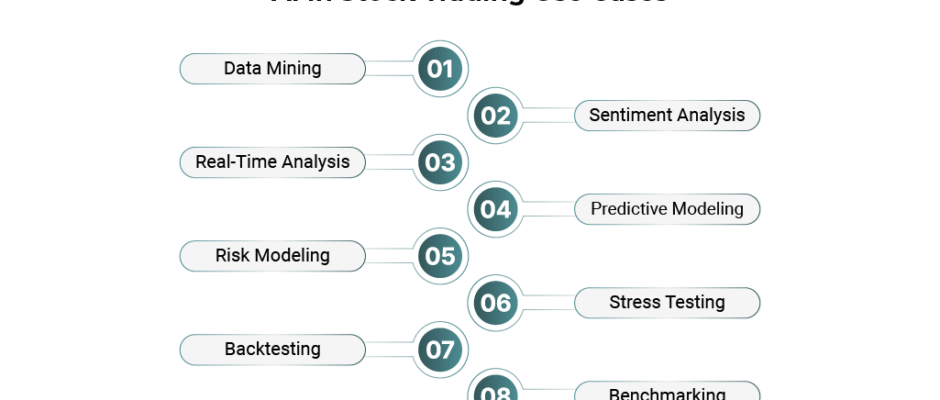Click the 01 numbered circle badge
940x400 pixels.
pos(440,69)
